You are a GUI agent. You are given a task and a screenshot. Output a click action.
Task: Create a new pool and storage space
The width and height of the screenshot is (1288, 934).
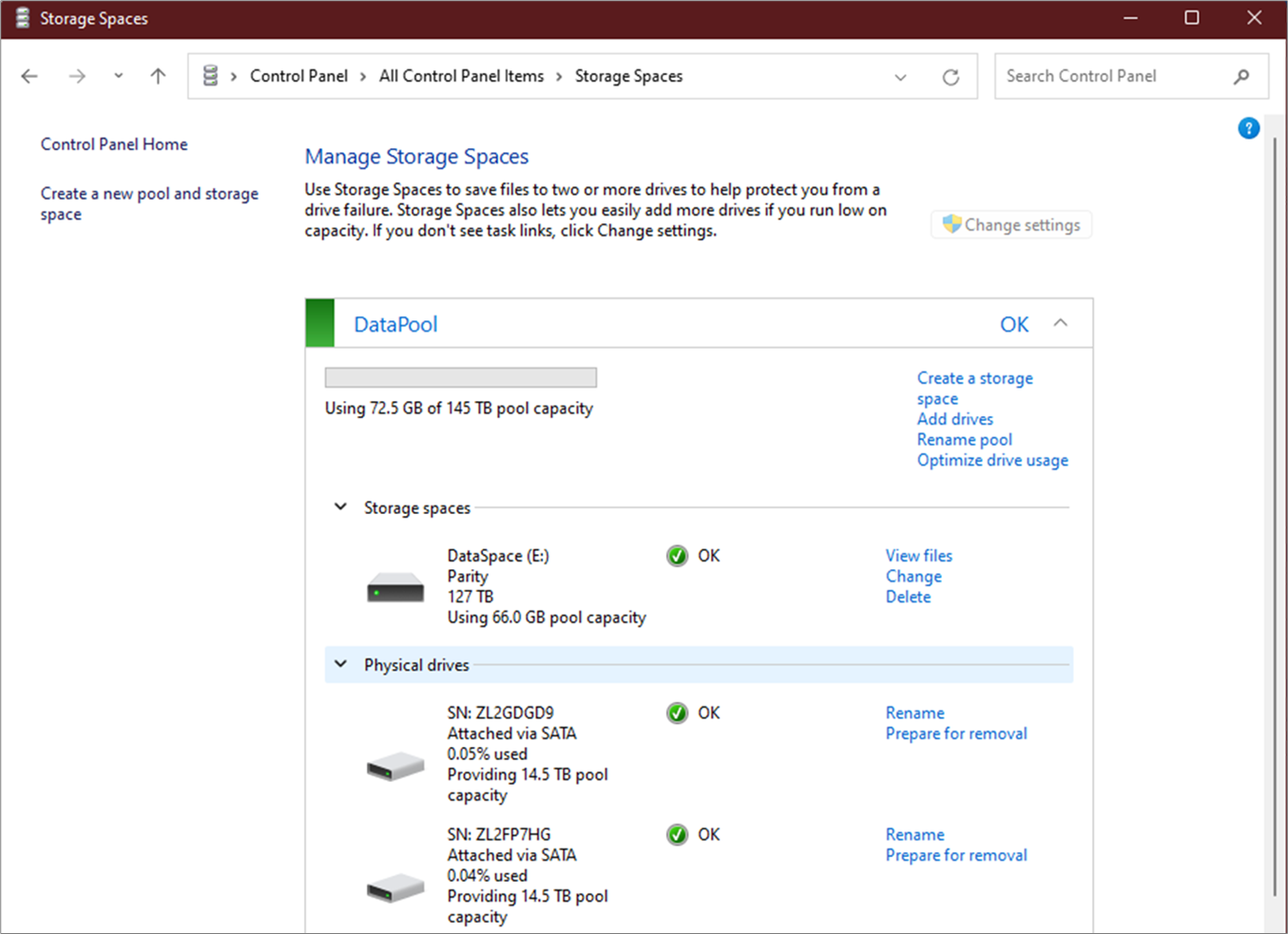[x=149, y=203]
